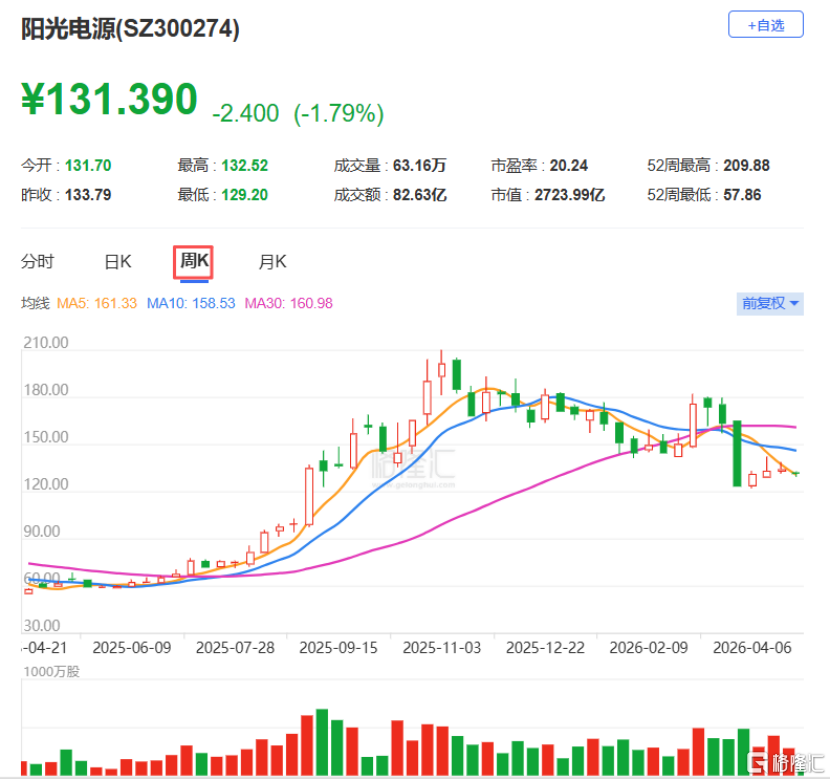Screen dimensions: 831x781
Task: Add 阳光电源 to watchlist via +自选
Action: click(765, 25)
